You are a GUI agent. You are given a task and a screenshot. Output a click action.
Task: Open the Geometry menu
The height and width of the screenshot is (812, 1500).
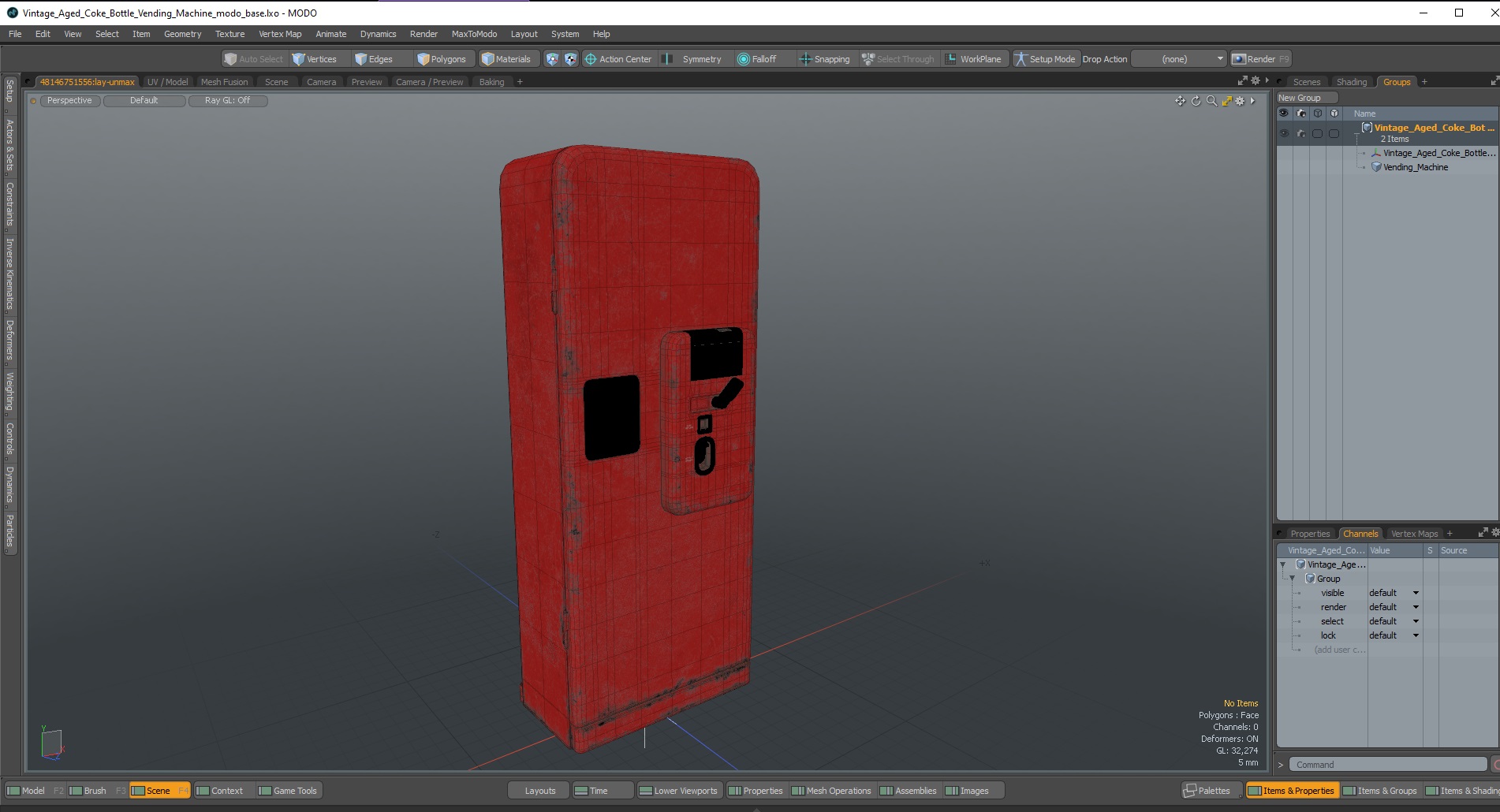[x=183, y=34]
